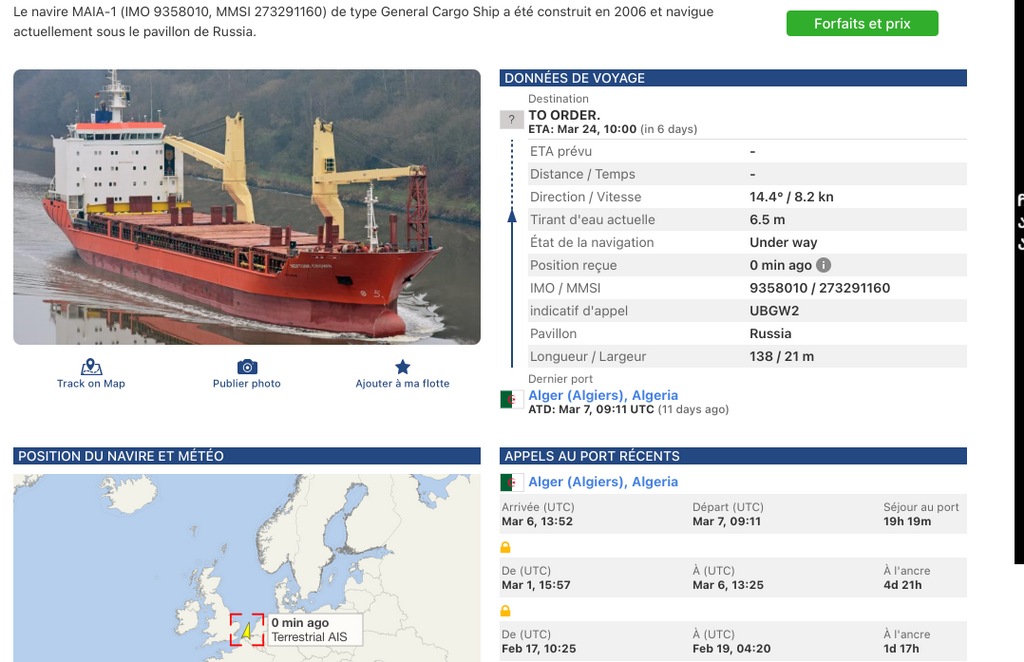Click Algeria flag icon under Dernier port
This screenshot has height=662, width=1024.
[511, 400]
